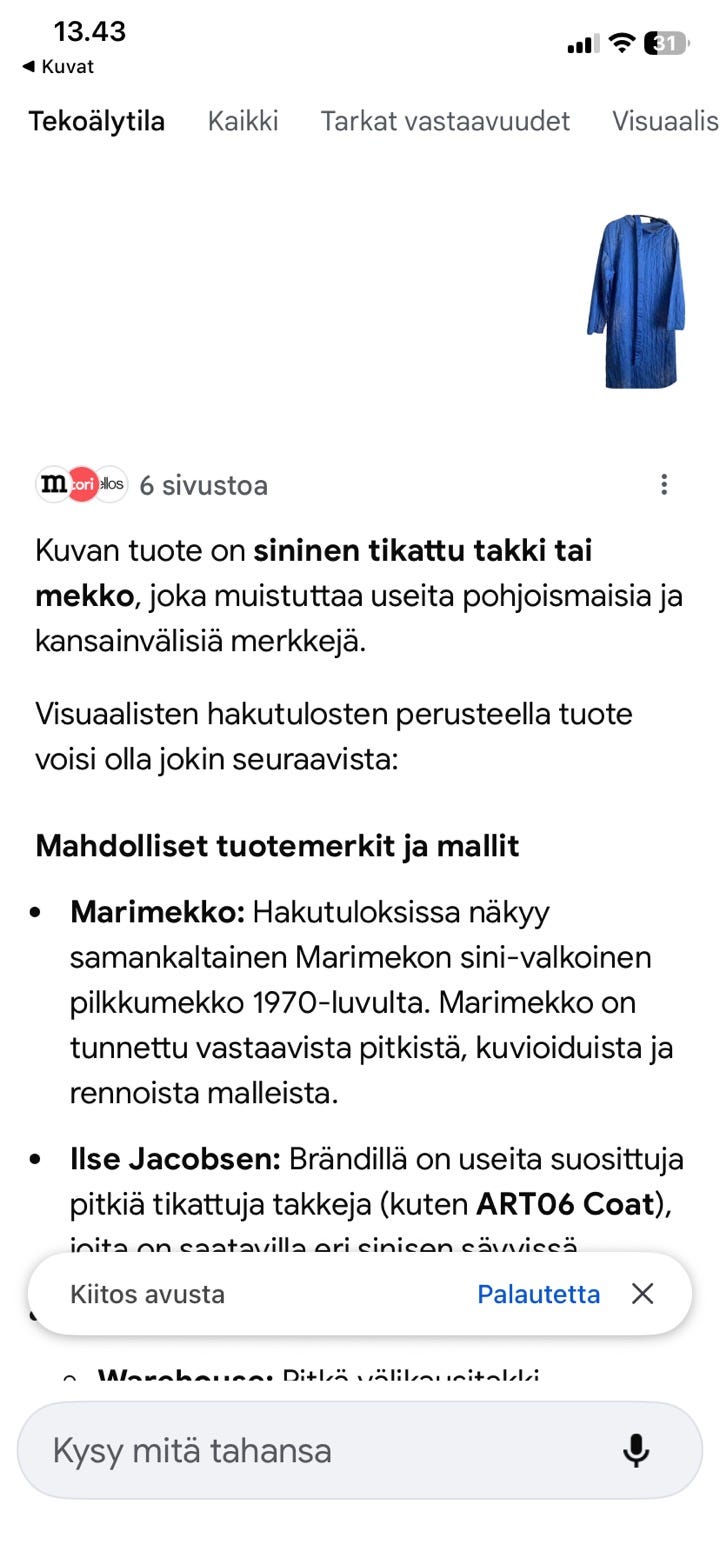The image size is (720, 1558).
Task: Select the Tekoälytila tab
Action: pos(98,121)
